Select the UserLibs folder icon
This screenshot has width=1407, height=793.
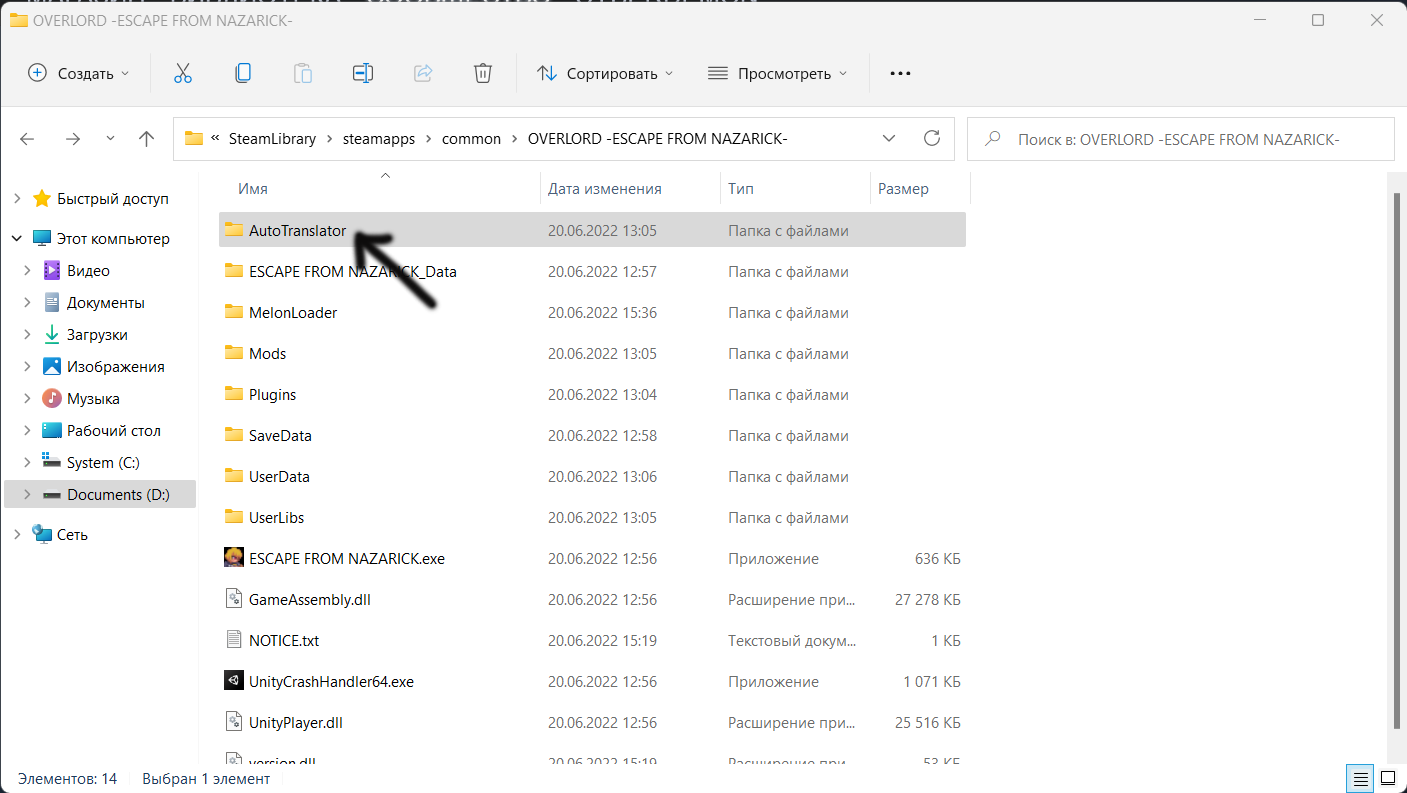click(x=234, y=517)
